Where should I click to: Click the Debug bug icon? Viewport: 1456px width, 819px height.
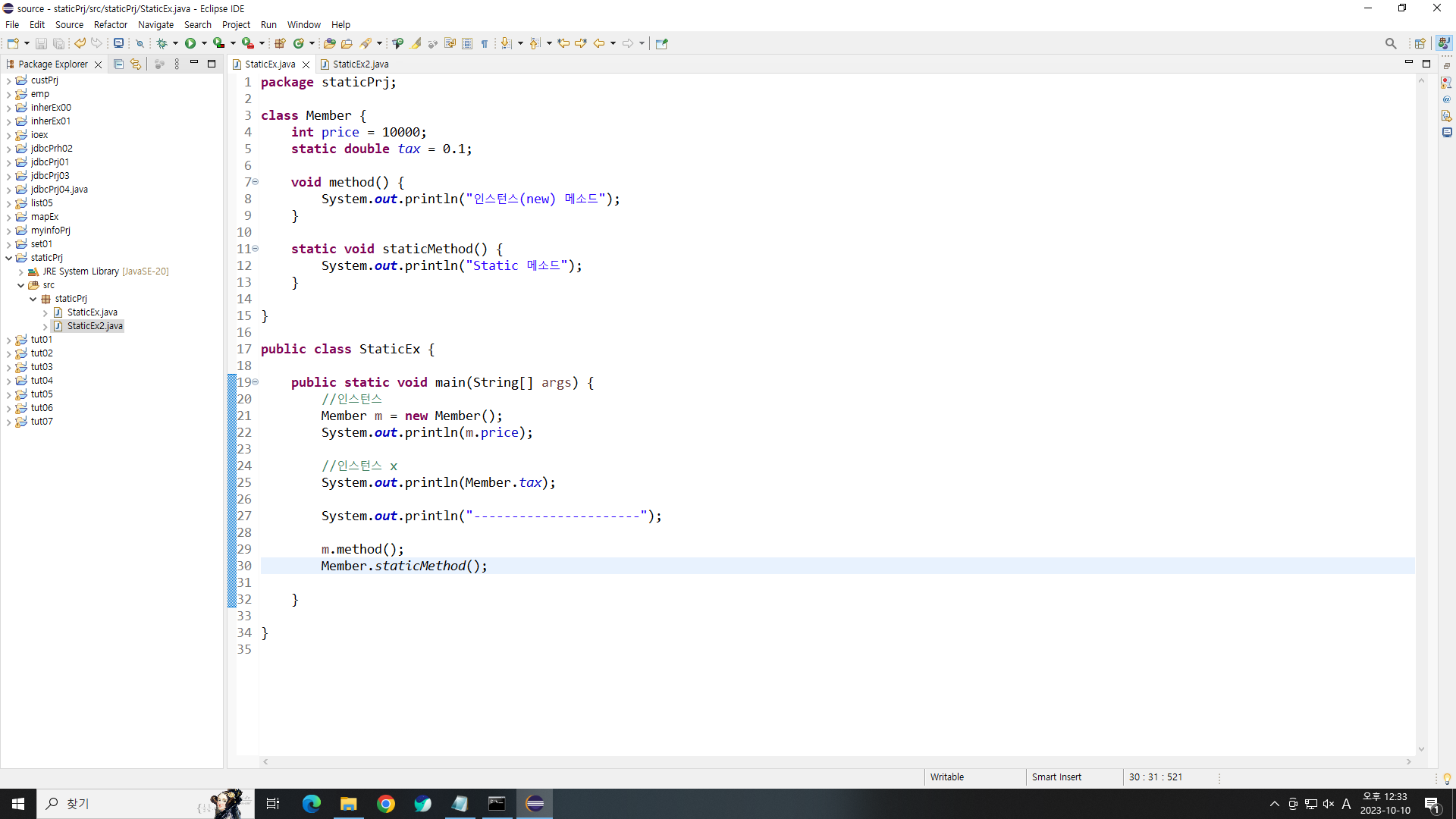(x=162, y=43)
